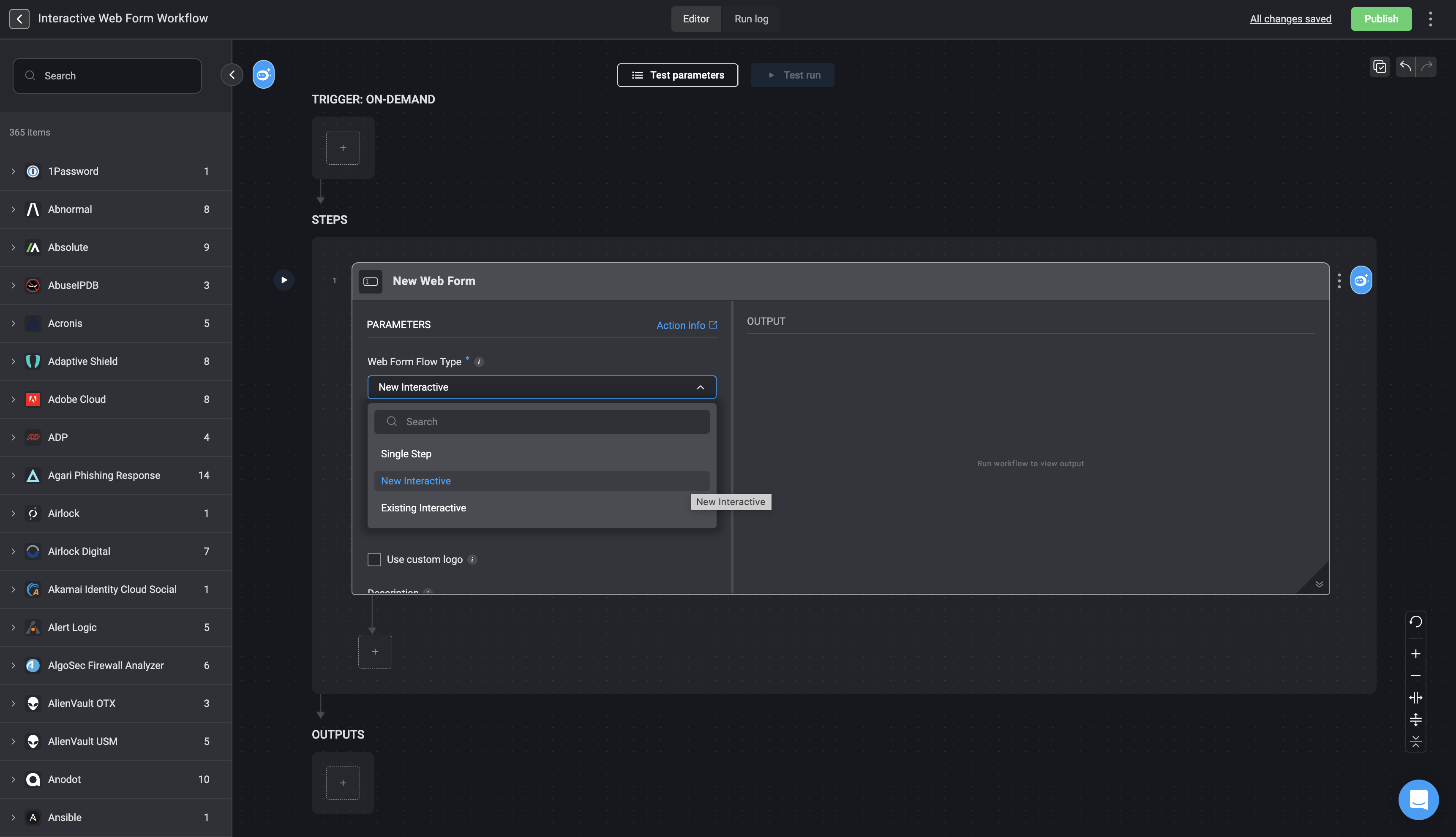Choose the Existing Interactive option
The width and height of the screenshot is (1456, 837).
(x=423, y=508)
